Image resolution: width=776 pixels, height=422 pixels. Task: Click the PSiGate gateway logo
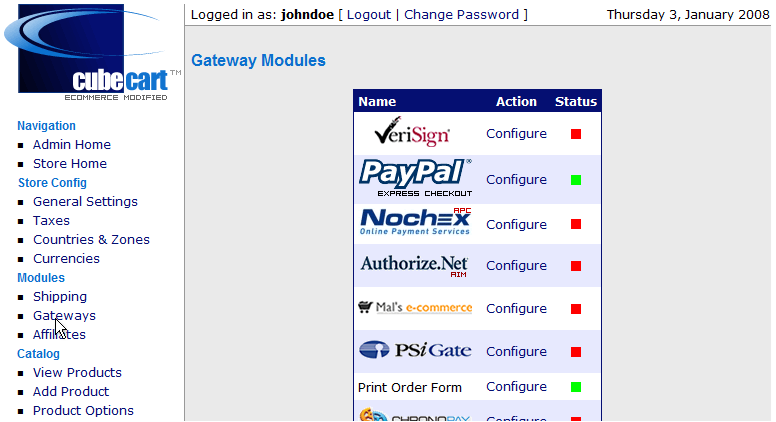(415, 351)
